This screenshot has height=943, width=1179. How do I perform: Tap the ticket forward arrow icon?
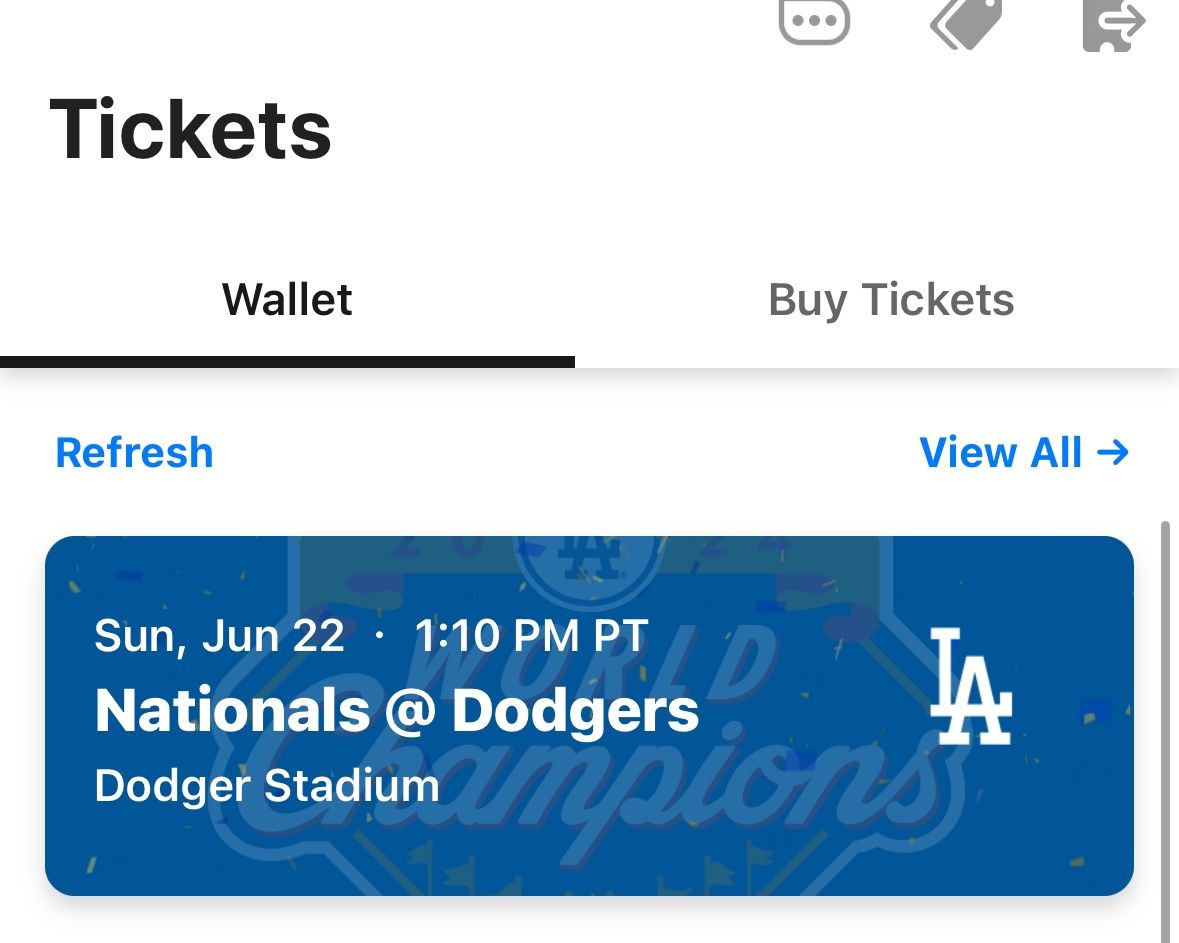pos(1114,22)
